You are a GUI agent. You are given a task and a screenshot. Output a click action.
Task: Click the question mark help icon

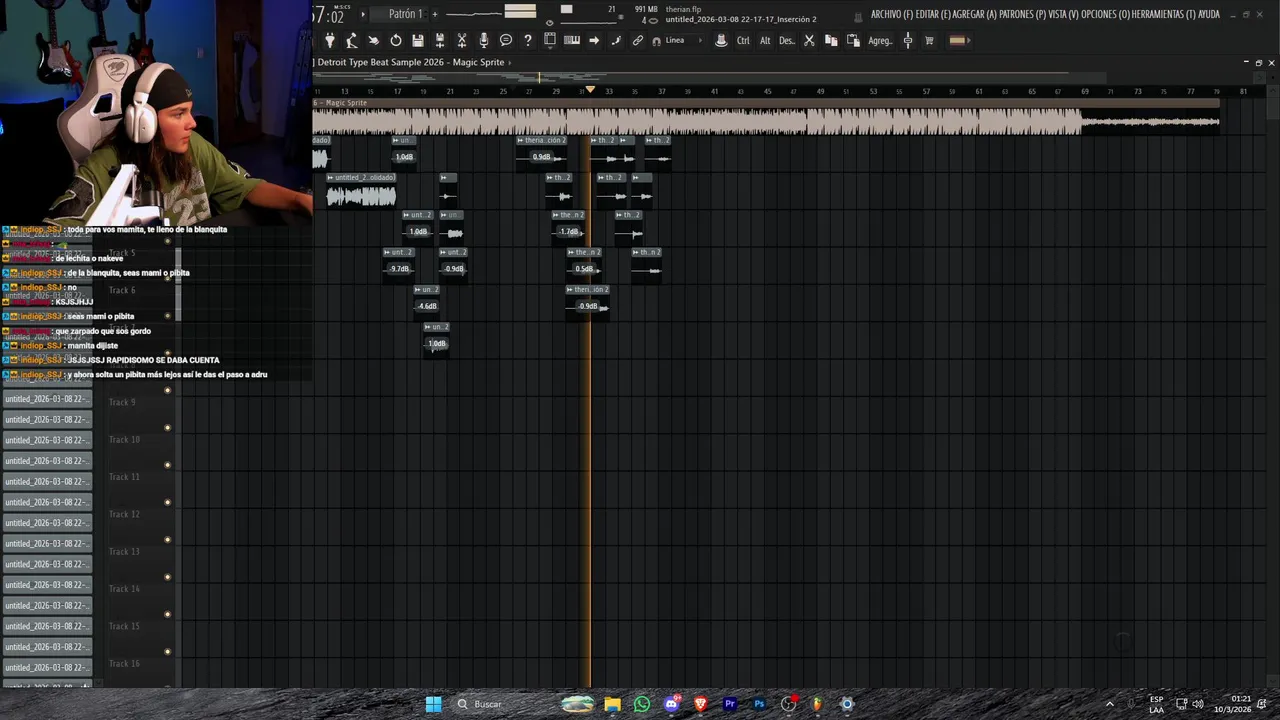point(528,40)
